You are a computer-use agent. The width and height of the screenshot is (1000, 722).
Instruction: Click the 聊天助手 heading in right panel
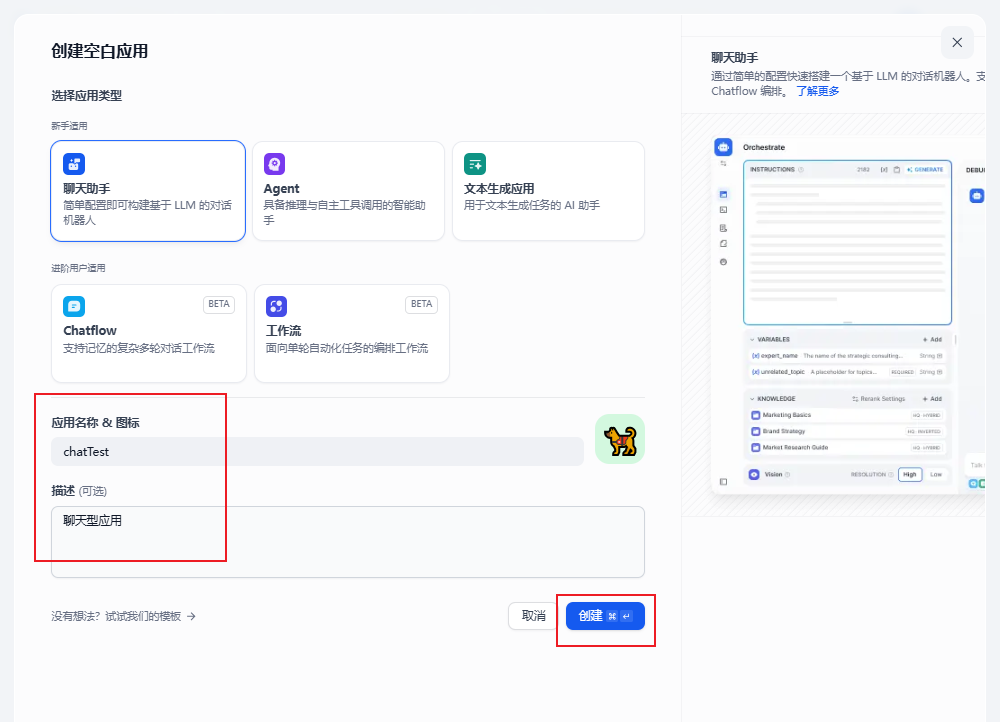pyautogui.click(x=735, y=57)
